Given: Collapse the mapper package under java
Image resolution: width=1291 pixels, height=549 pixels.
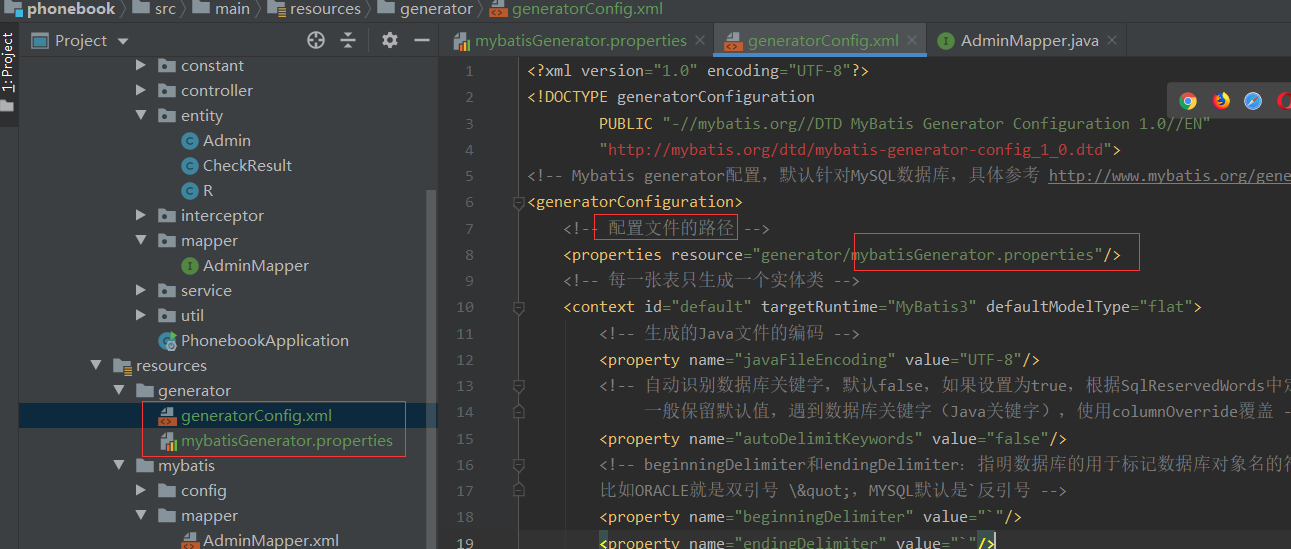Looking at the screenshot, I should click(142, 241).
